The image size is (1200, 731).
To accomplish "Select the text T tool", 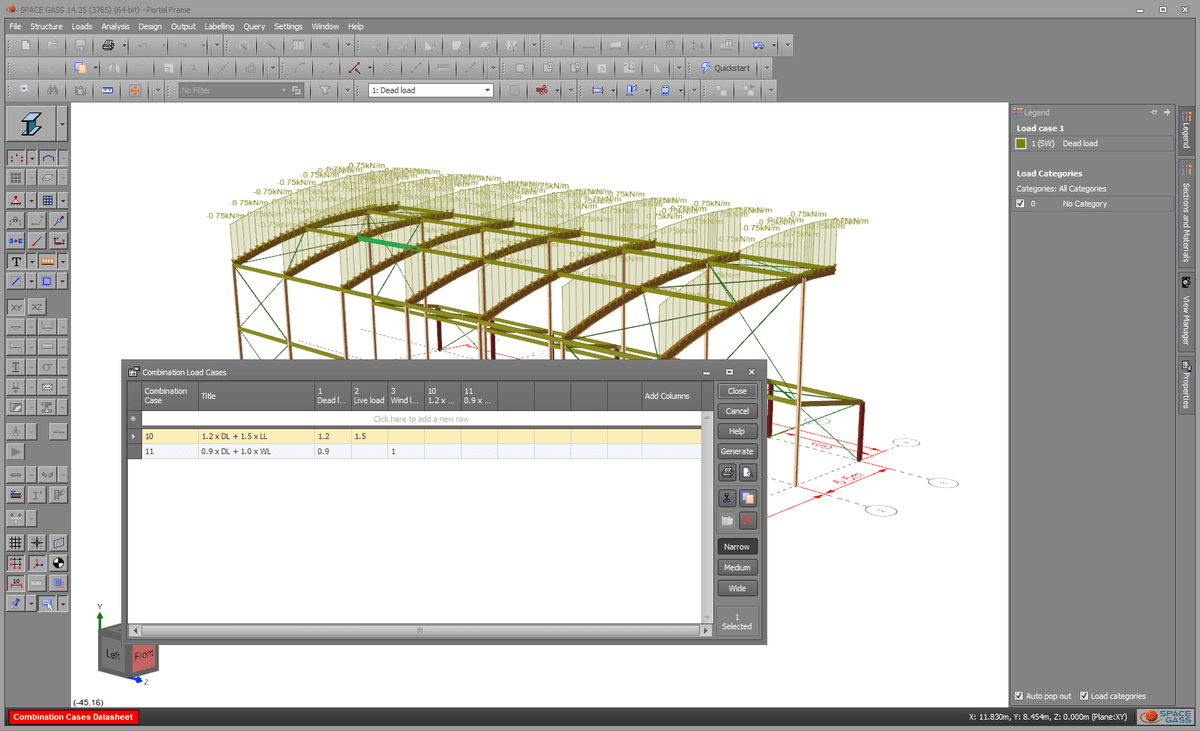I will coord(16,261).
